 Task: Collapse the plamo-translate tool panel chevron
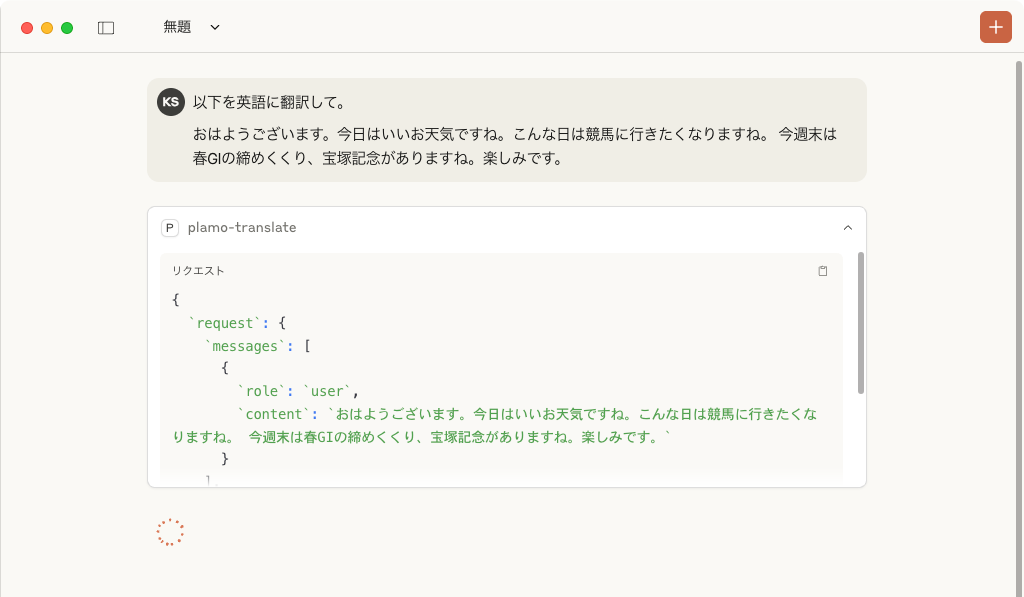(x=848, y=228)
